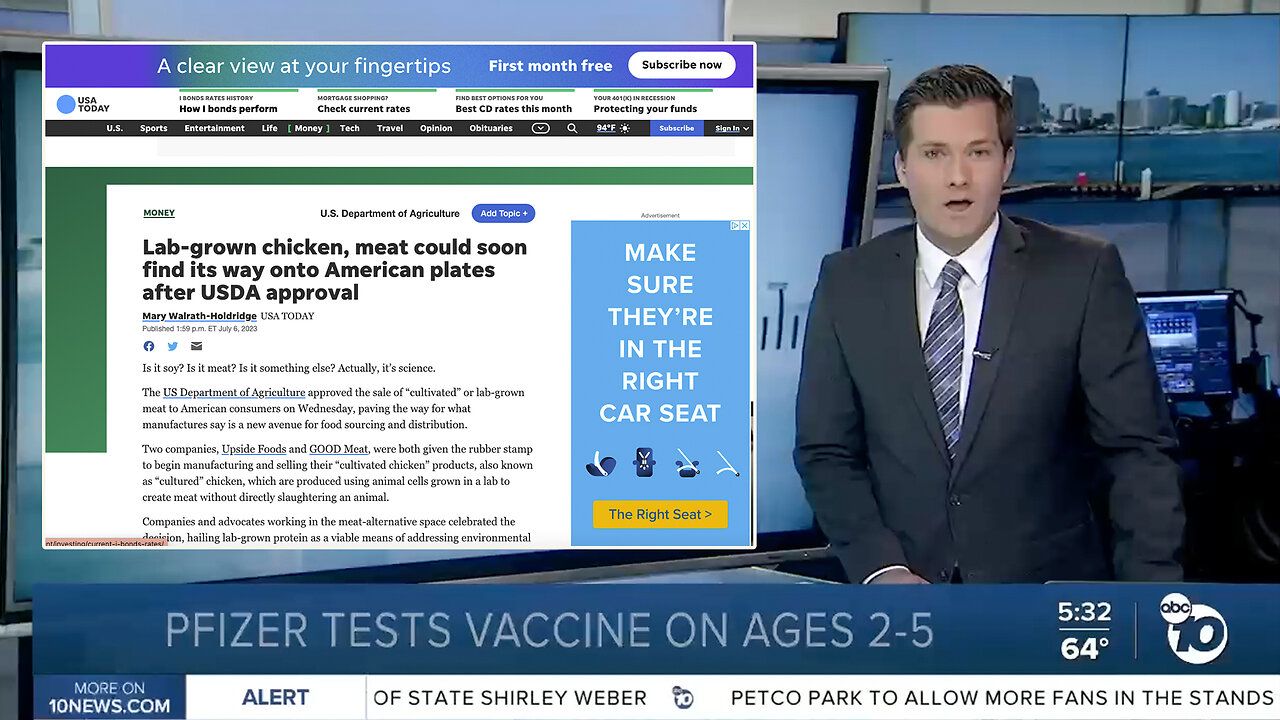Open the Obituaries menu item
The height and width of the screenshot is (720, 1280).
[491, 128]
